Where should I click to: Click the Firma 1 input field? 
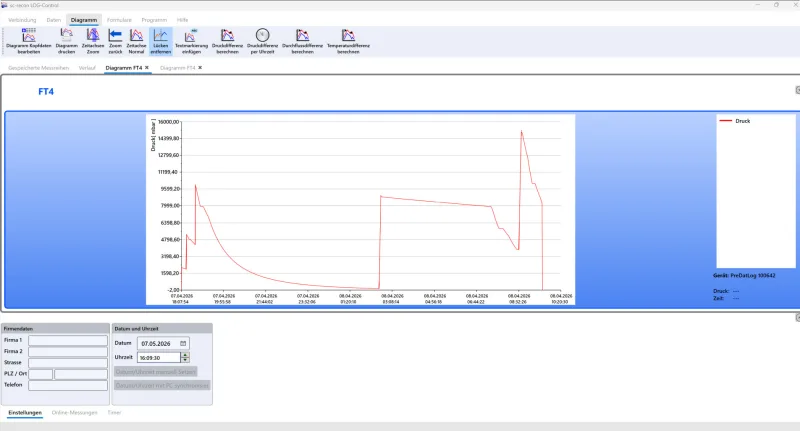[68, 340]
